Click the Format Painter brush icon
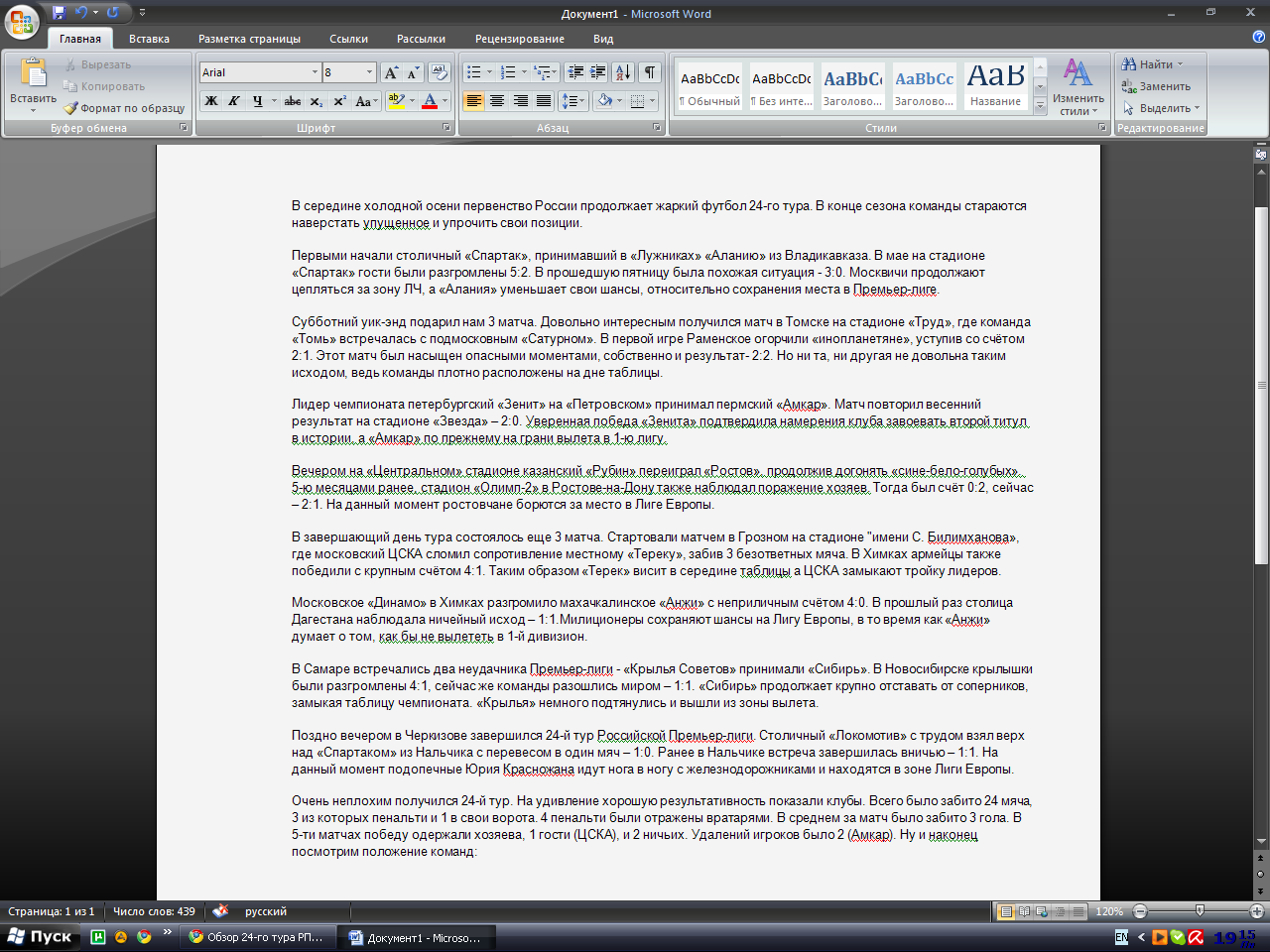This screenshot has width=1270, height=952. tap(71, 108)
